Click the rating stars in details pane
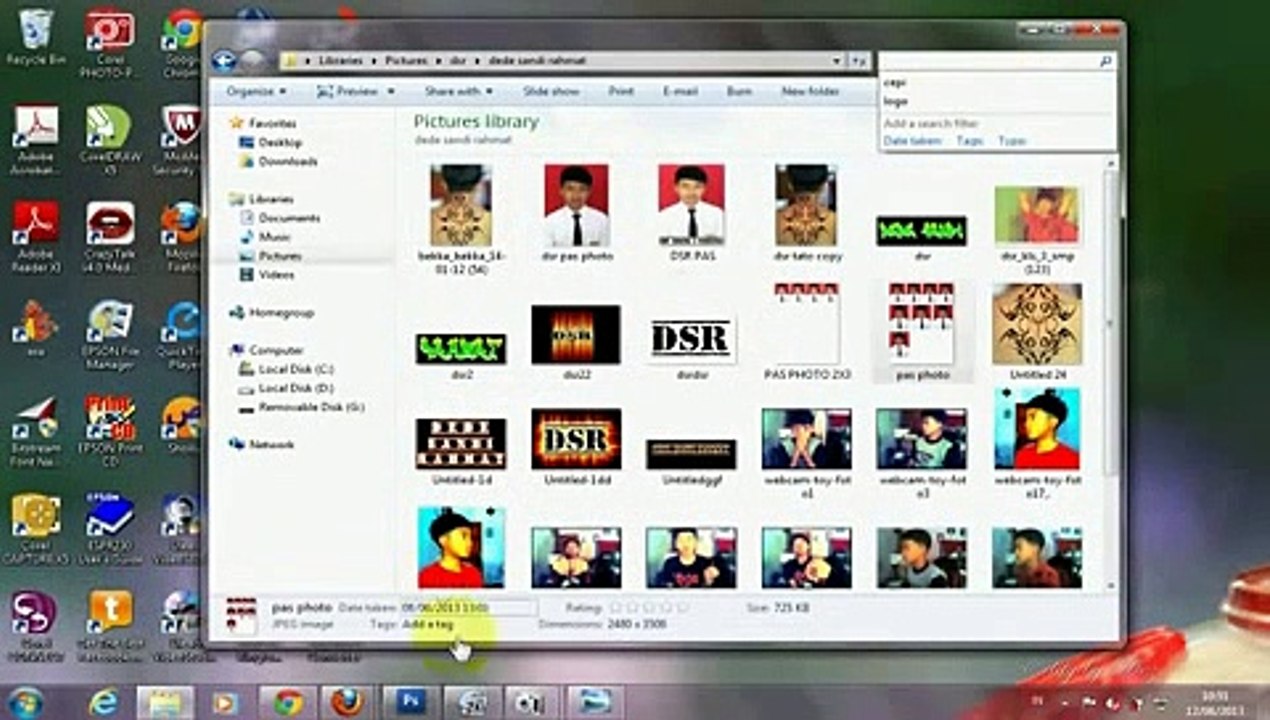The width and height of the screenshot is (1270, 720). pos(649,607)
